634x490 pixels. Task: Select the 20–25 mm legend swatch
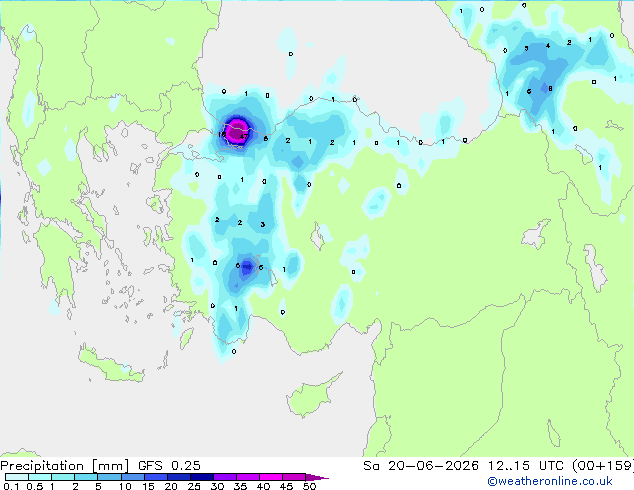click(178, 477)
